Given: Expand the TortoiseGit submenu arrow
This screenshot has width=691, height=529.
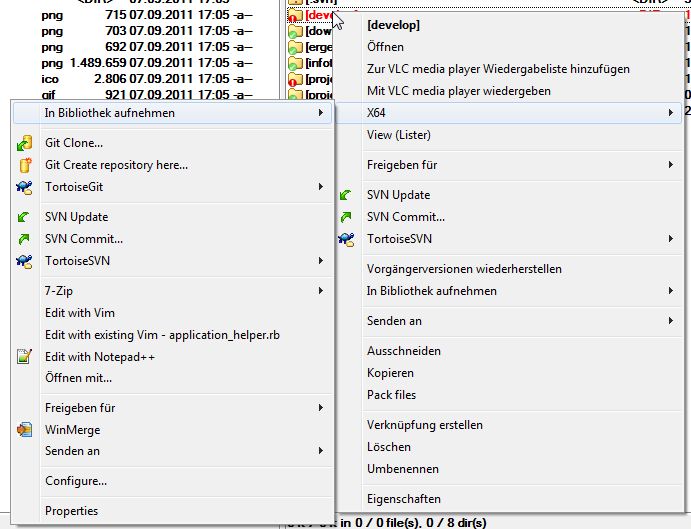Looking at the screenshot, I should pyautogui.click(x=321, y=187).
